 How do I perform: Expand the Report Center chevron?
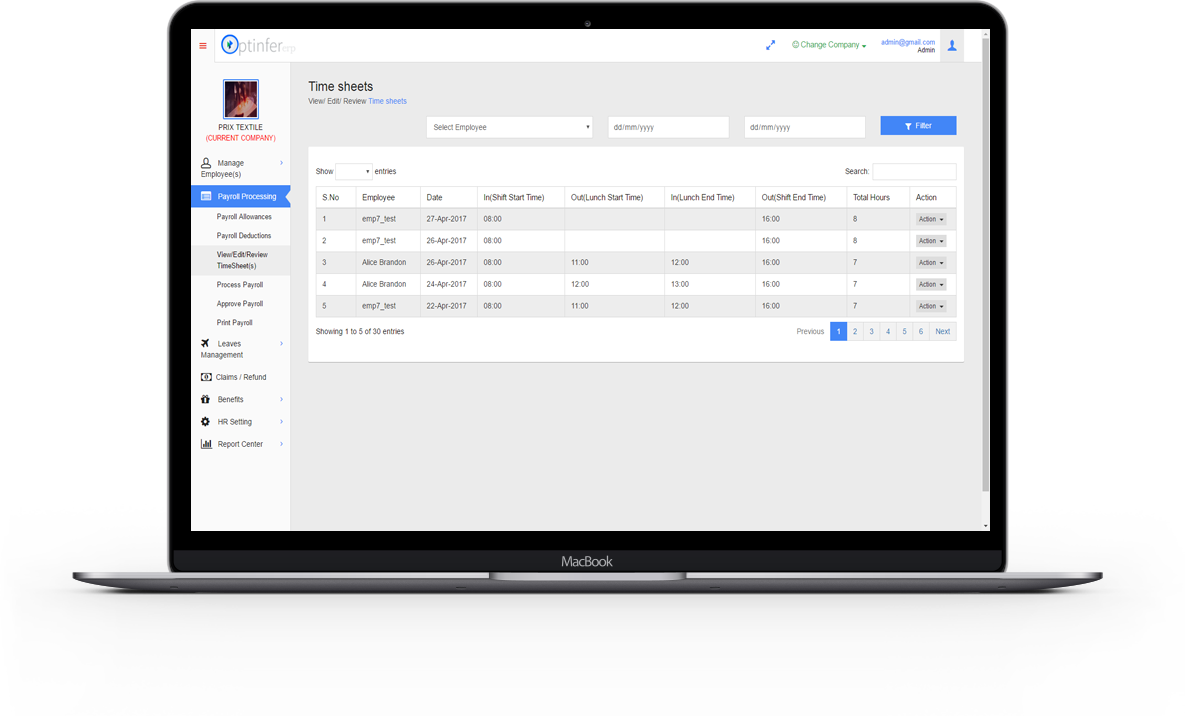281,444
